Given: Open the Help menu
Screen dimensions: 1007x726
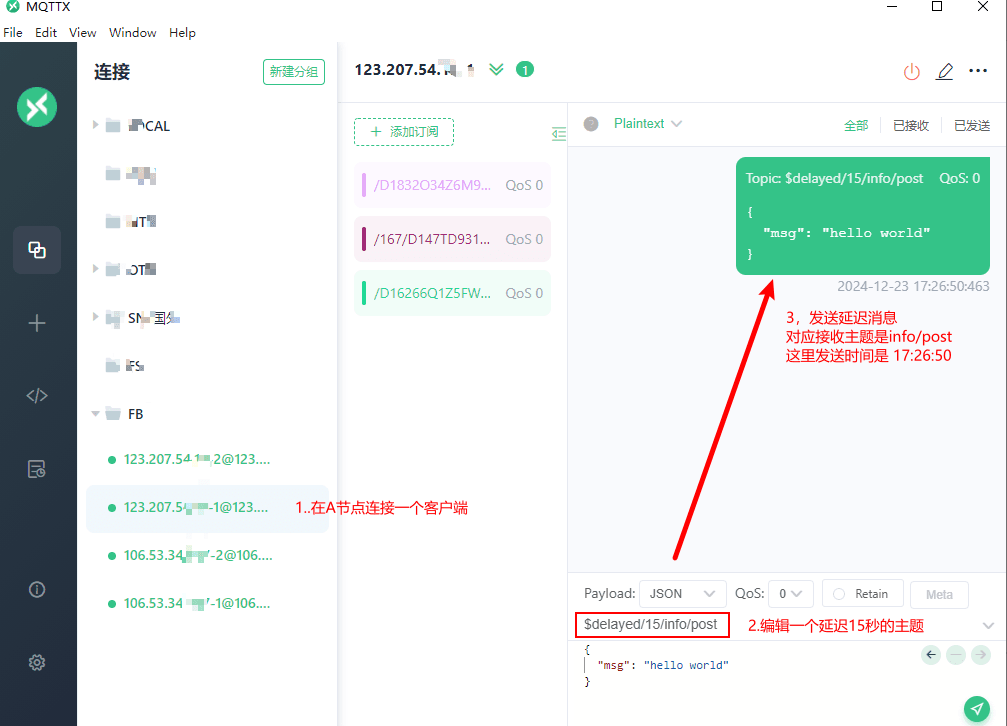Looking at the screenshot, I should (182, 32).
